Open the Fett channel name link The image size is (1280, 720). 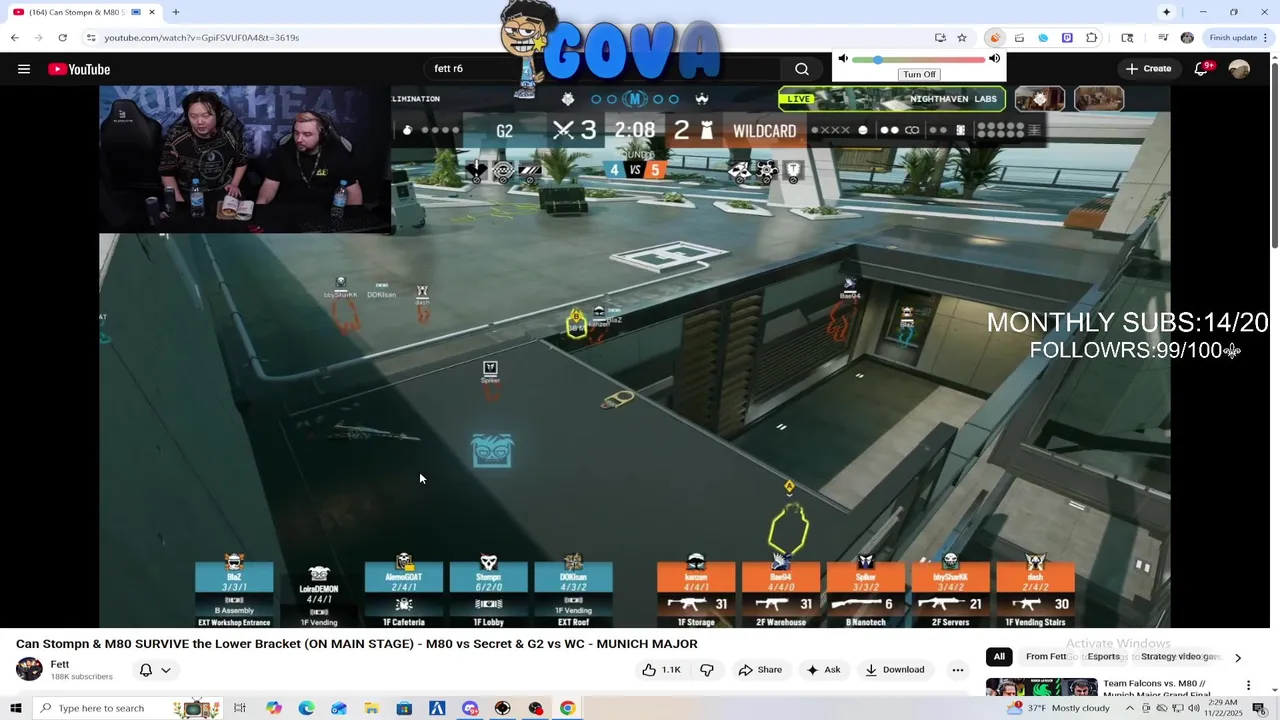coord(60,664)
